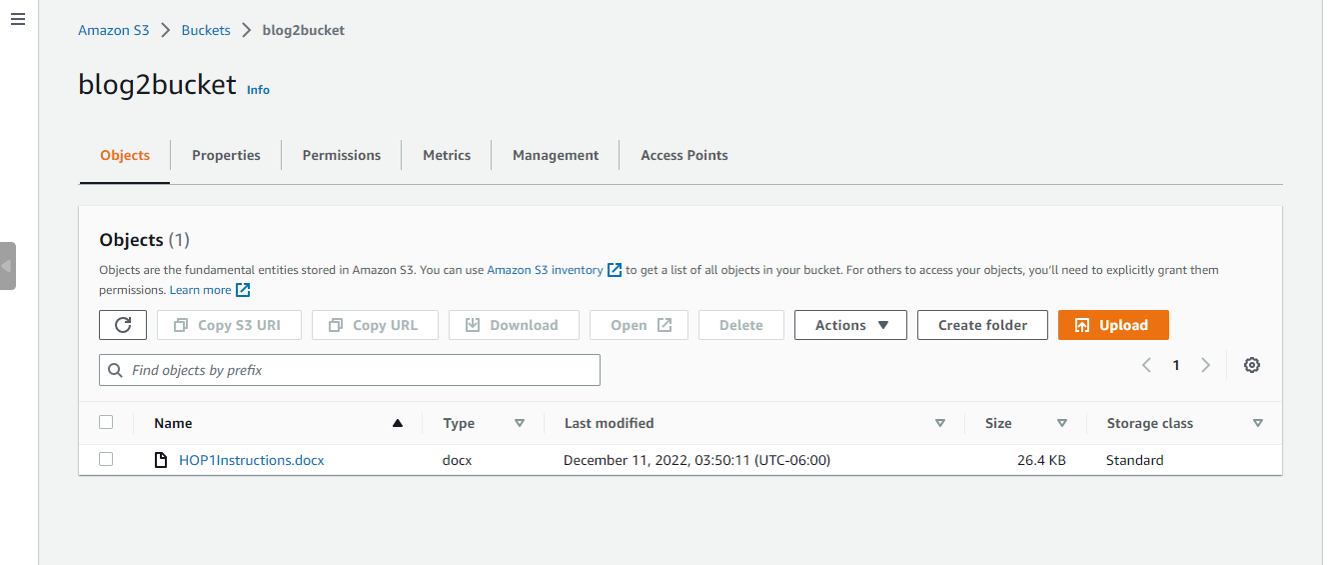Open the Management tab
This screenshot has width=1334, height=565.
(x=556, y=155)
